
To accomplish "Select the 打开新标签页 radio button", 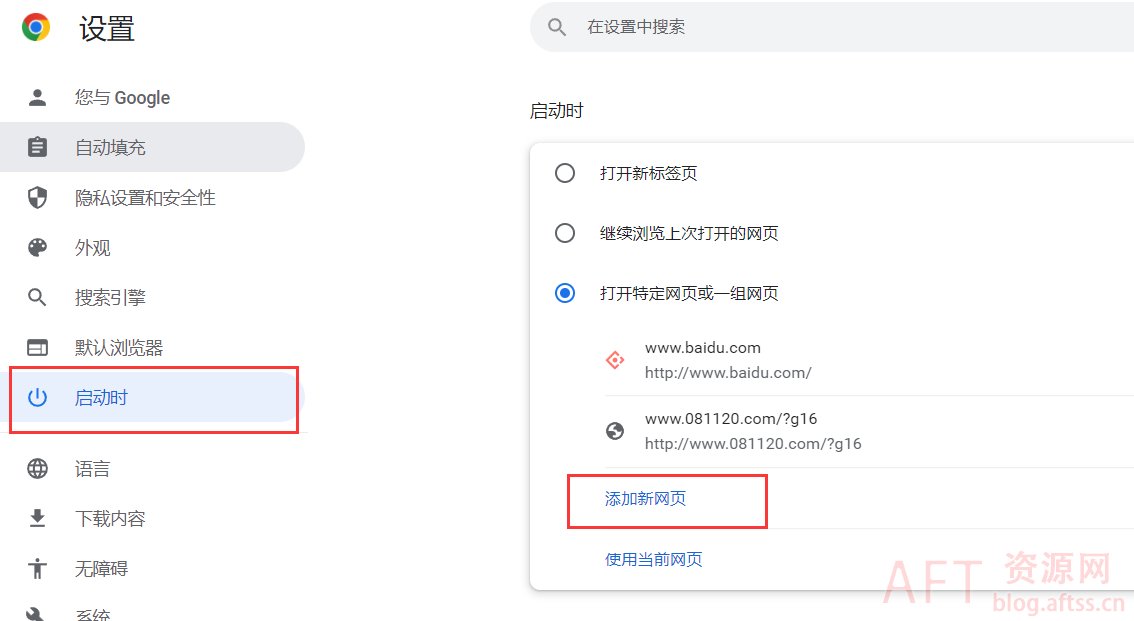I will pyautogui.click(x=565, y=173).
